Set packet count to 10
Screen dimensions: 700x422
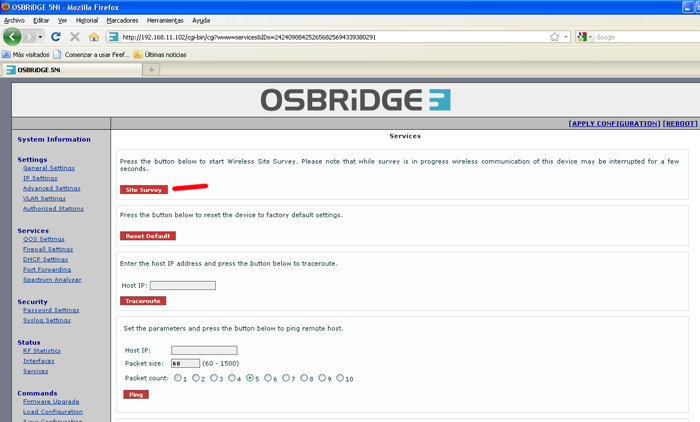point(340,378)
